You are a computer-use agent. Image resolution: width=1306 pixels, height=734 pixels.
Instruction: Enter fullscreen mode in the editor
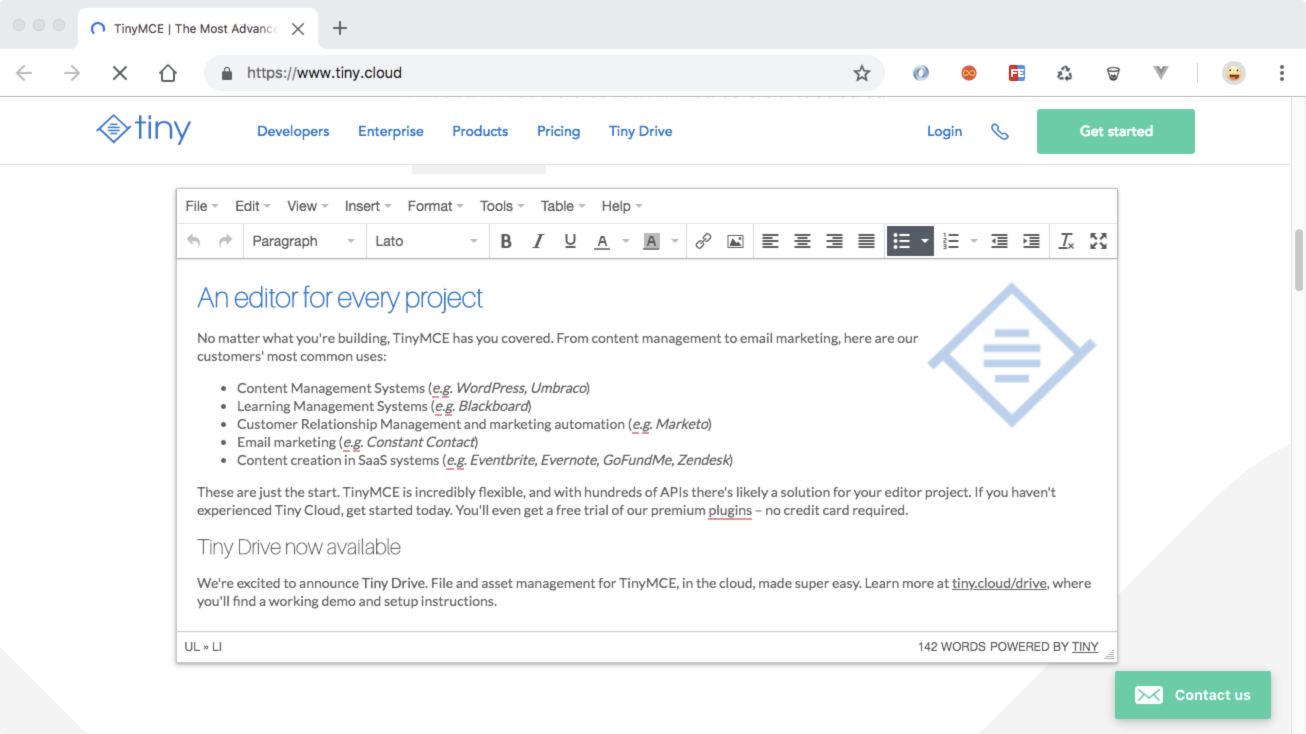[x=1098, y=240]
